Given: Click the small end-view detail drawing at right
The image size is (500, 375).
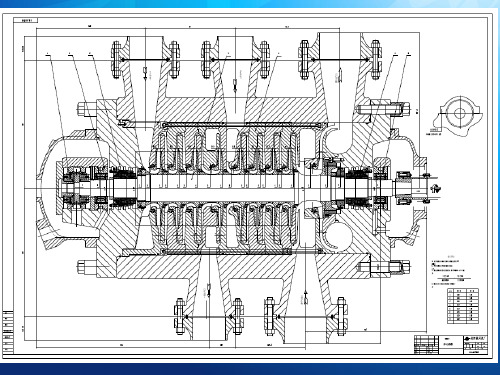Looking at the screenshot, I should pos(458,116).
